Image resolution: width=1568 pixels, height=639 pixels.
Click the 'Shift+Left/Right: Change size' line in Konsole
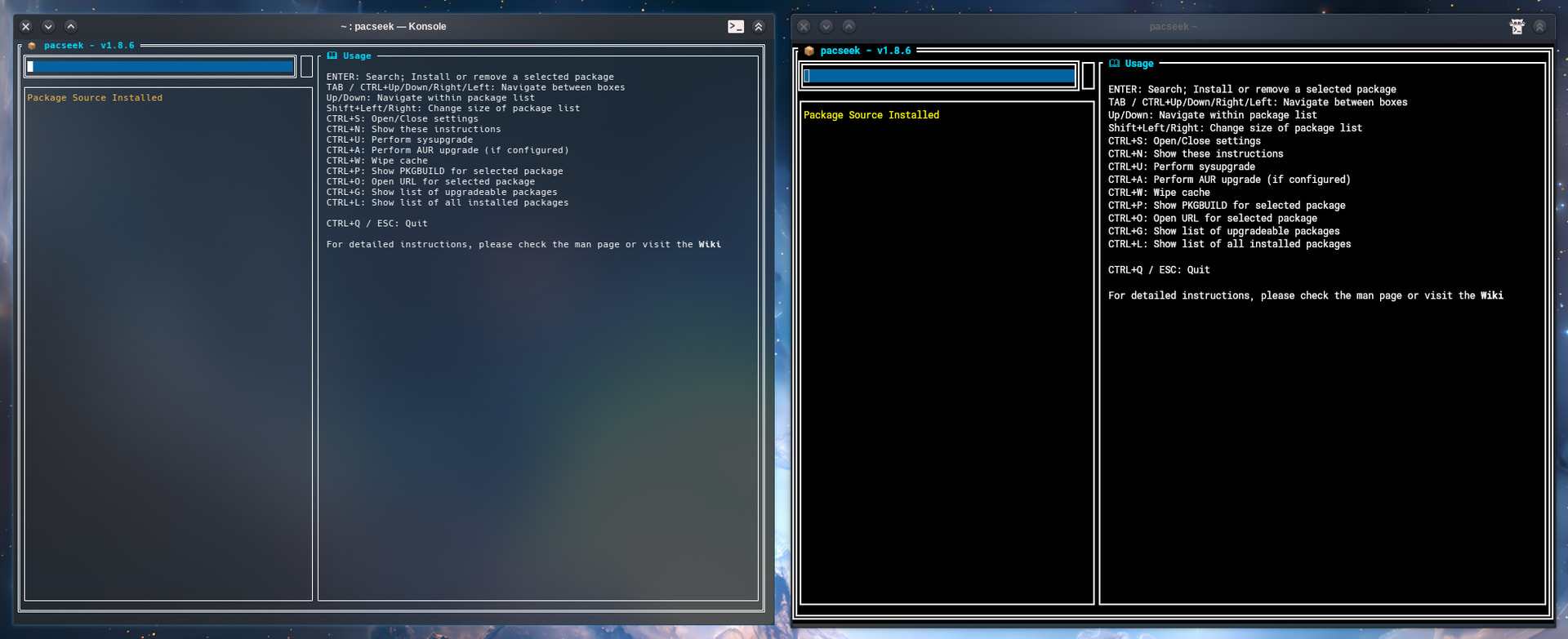point(453,109)
